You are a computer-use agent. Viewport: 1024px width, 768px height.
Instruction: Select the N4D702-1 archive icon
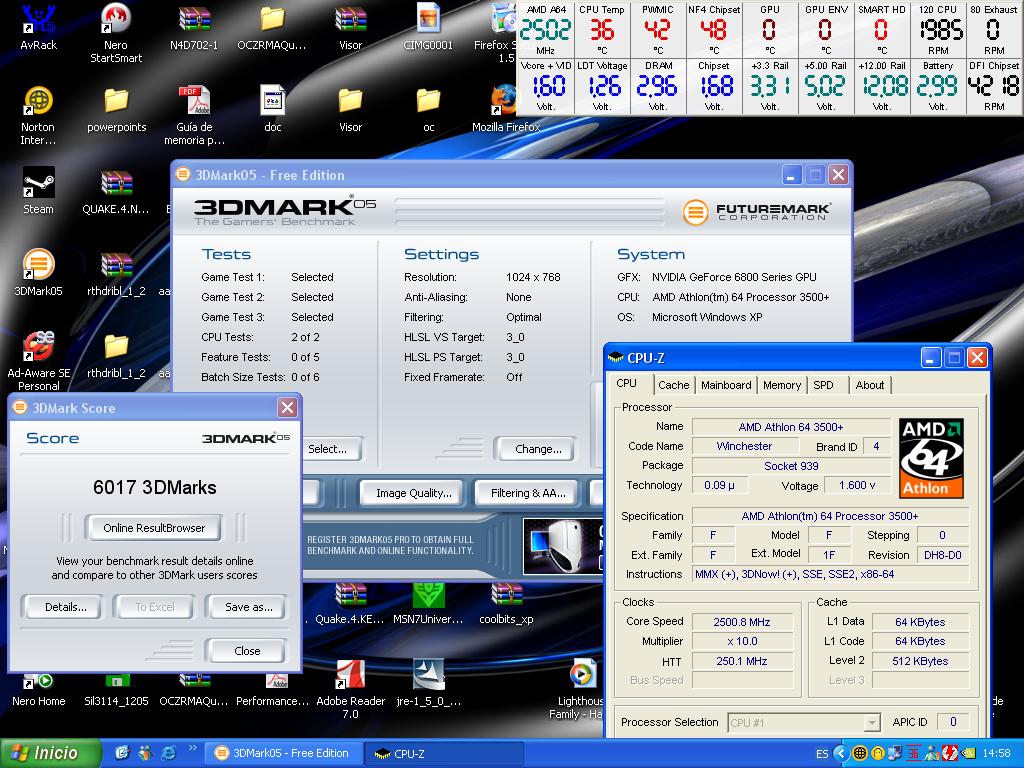[194, 26]
